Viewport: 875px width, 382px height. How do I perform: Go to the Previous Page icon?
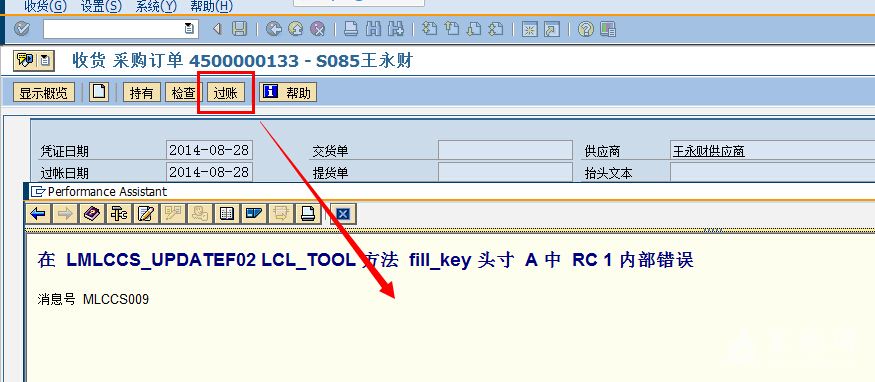point(451,29)
